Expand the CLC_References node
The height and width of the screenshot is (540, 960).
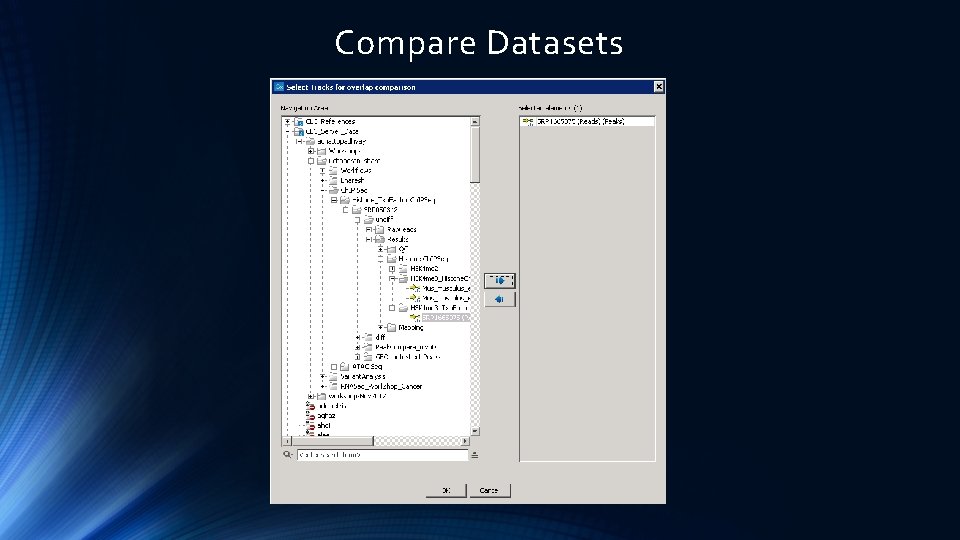[287, 122]
